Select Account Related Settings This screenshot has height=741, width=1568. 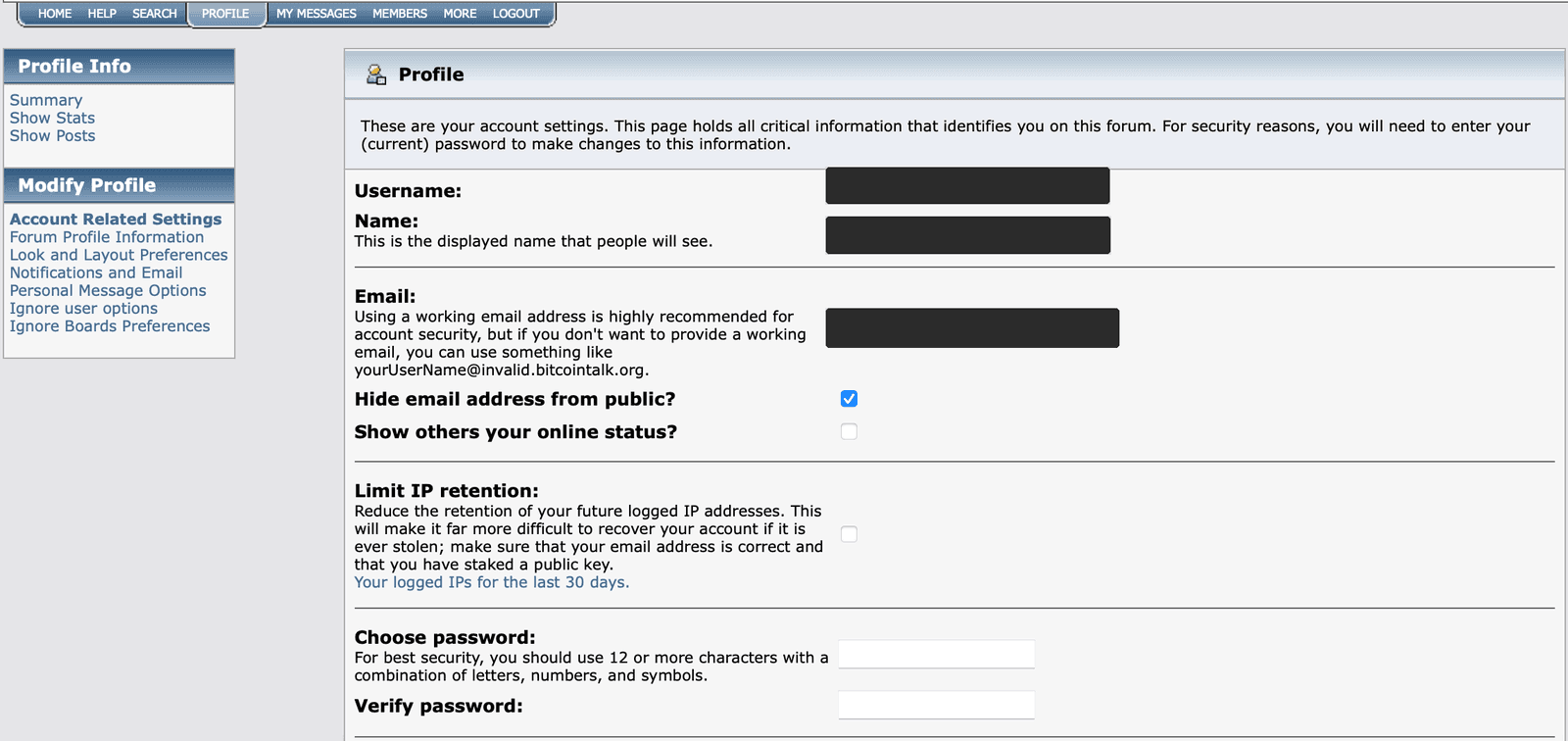116,220
